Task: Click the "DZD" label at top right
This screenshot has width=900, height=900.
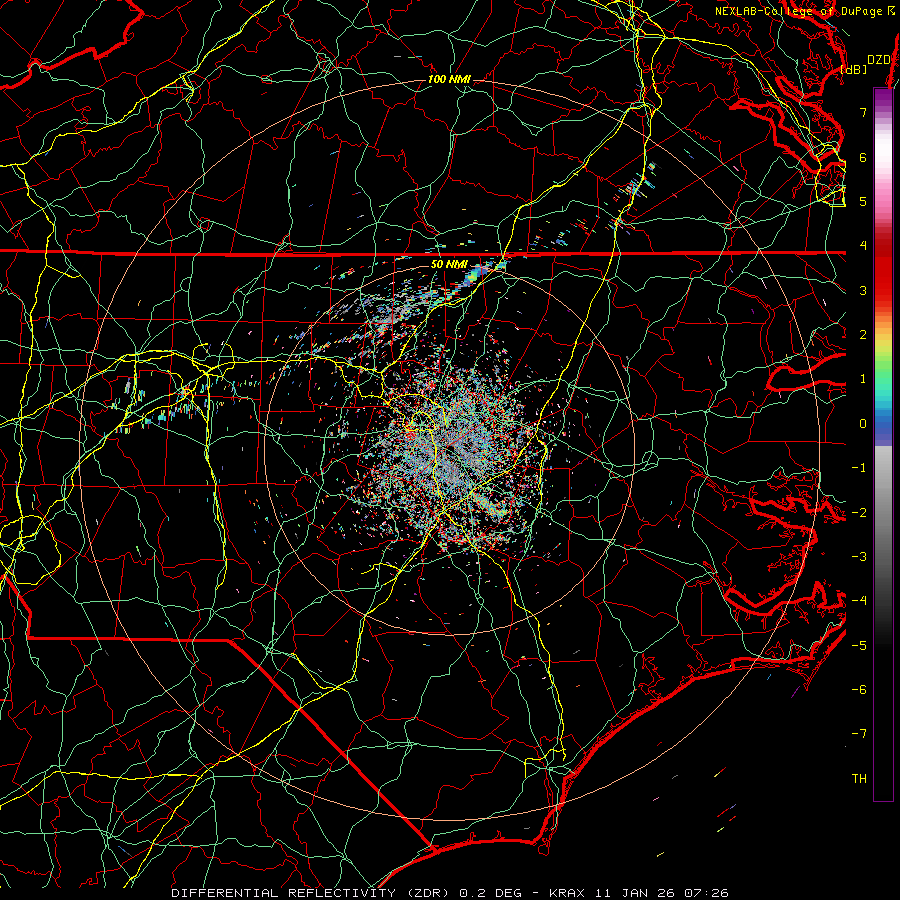Action: tap(879, 60)
